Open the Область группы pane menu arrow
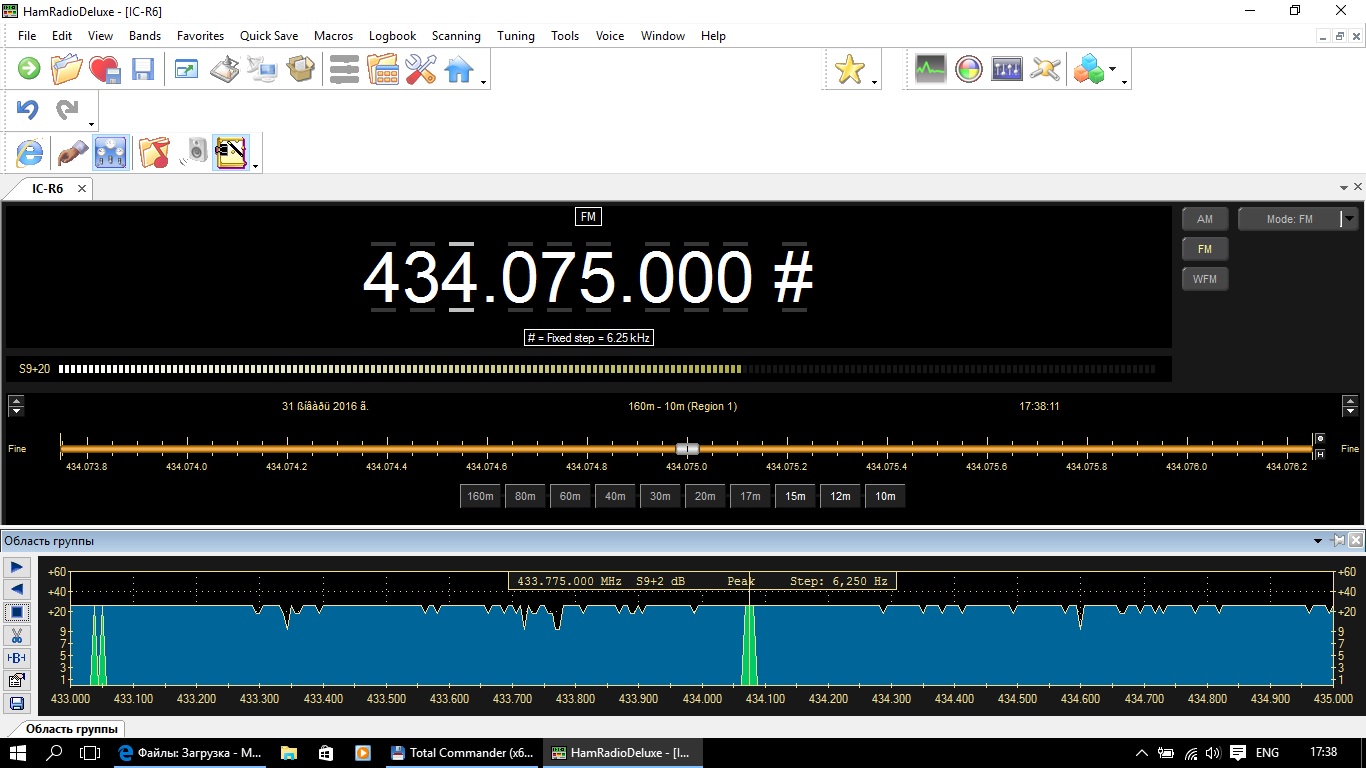This screenshot has width=1366, height=768. tap(1318, 541)
